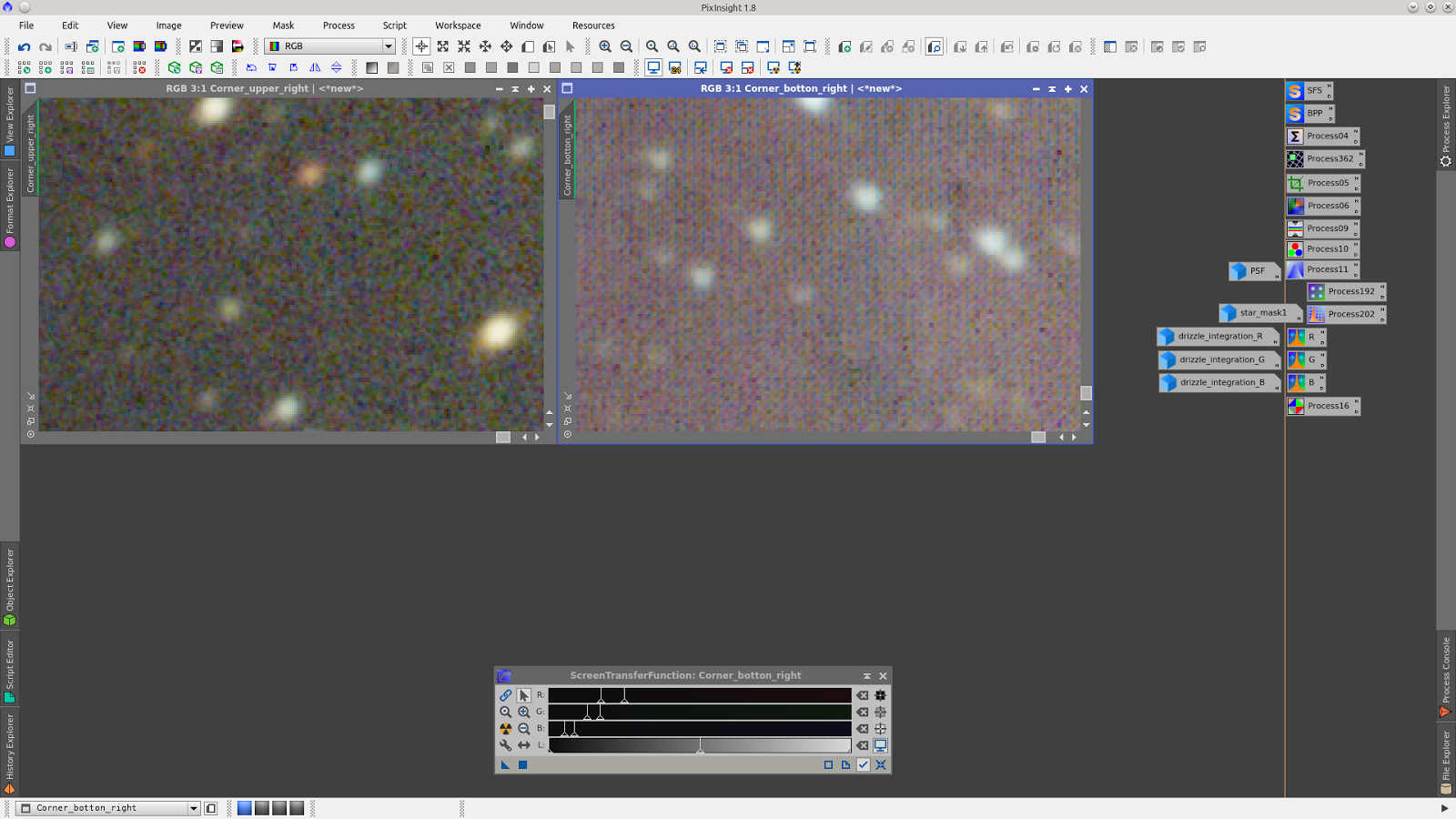This screenshot has height=819, width=1456.
Task: Open the Mask menu
Action: (x=283, y=25)
